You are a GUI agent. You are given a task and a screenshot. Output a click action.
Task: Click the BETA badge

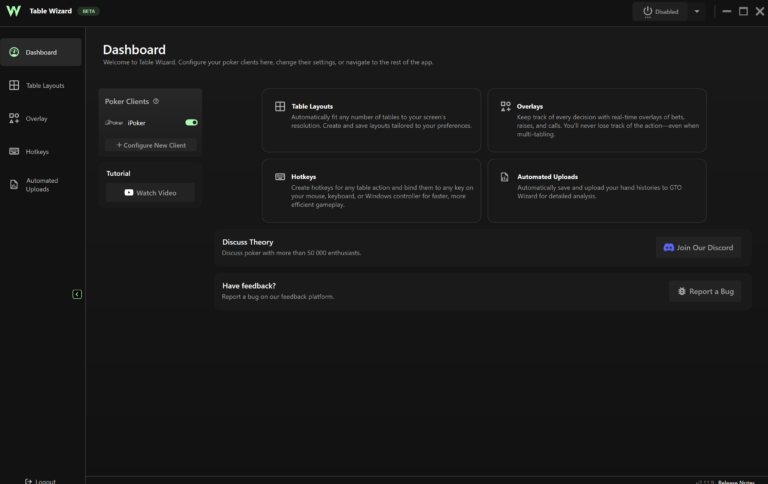tap(89, 11)
